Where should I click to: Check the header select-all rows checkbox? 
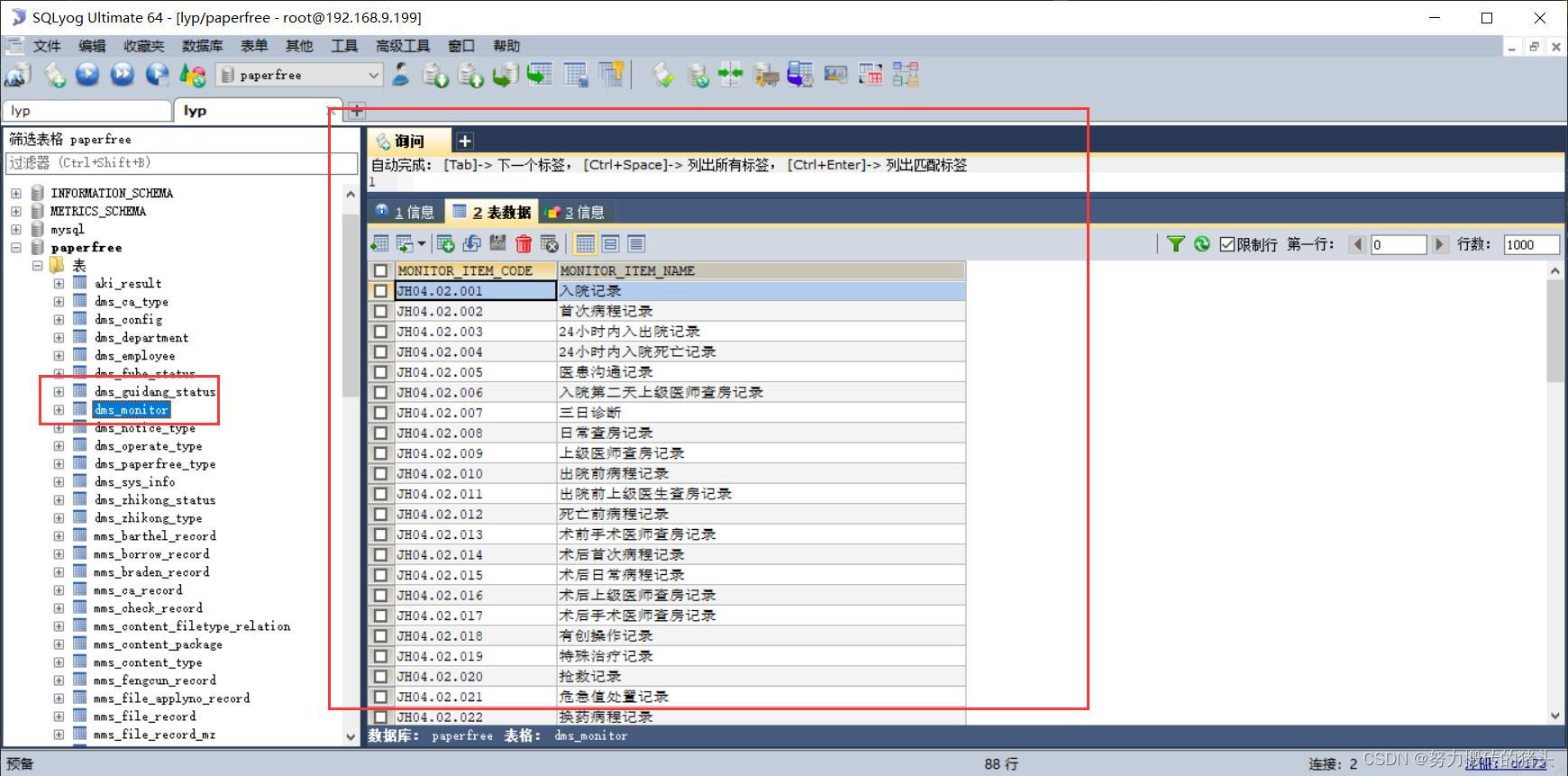380,270
